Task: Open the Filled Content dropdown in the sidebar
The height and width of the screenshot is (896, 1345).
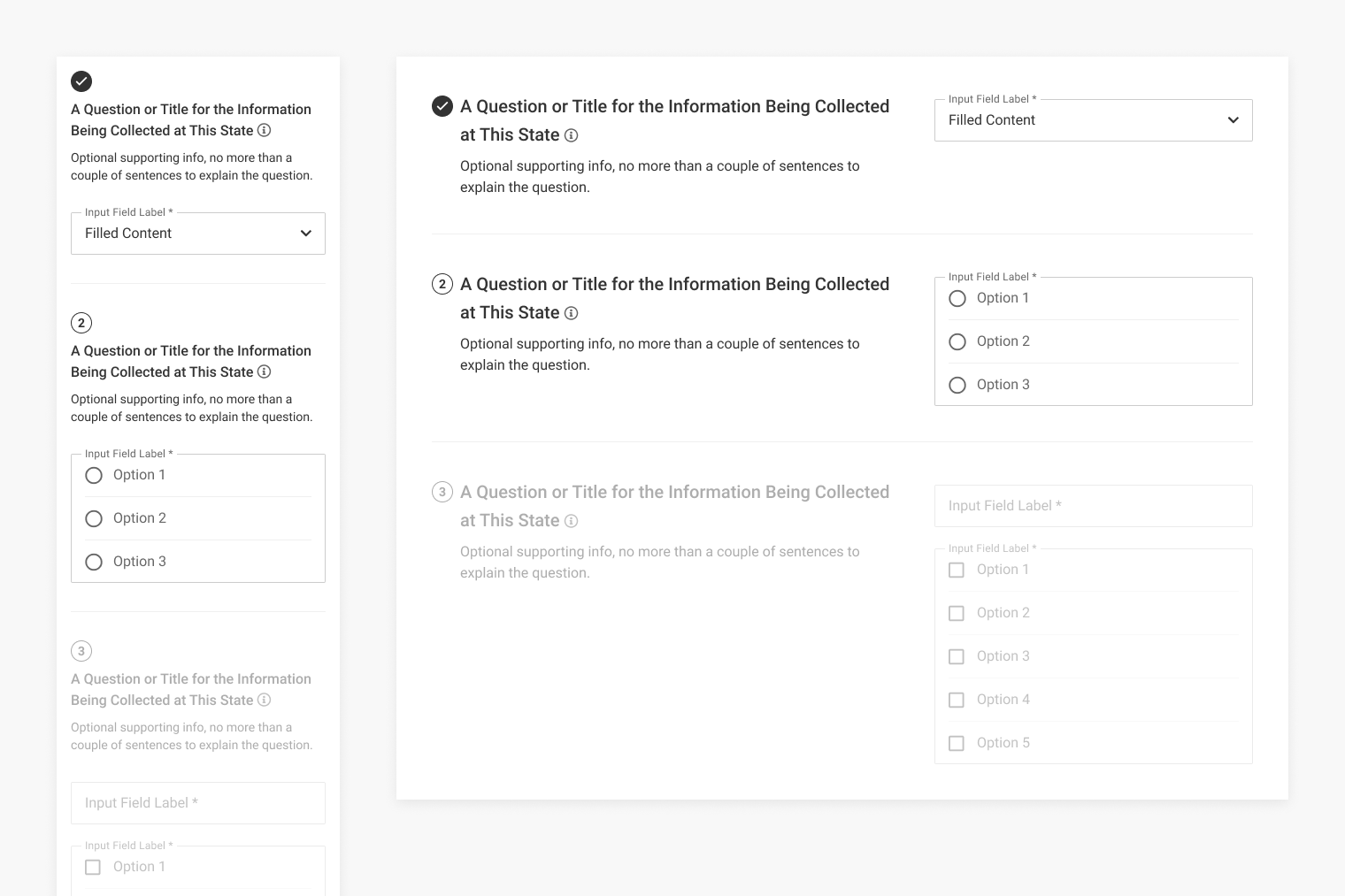Action: (197, 233)
